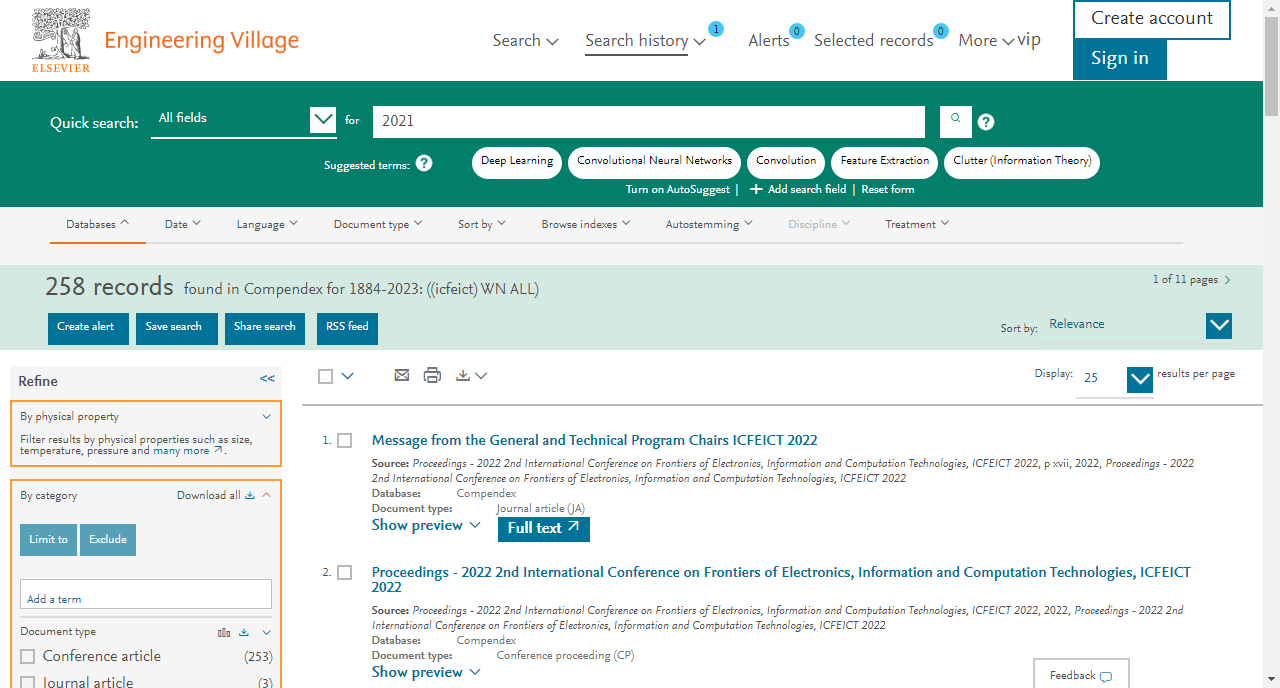Open suggested terms help question mark
The image size is (1280, 688).
coord(424,163)
